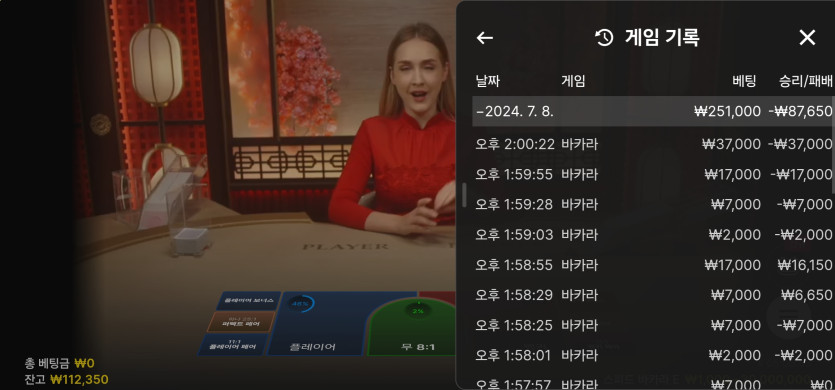
Task: Open the 오후 1:58:01 바카라 record
Action: coord(652,355)
